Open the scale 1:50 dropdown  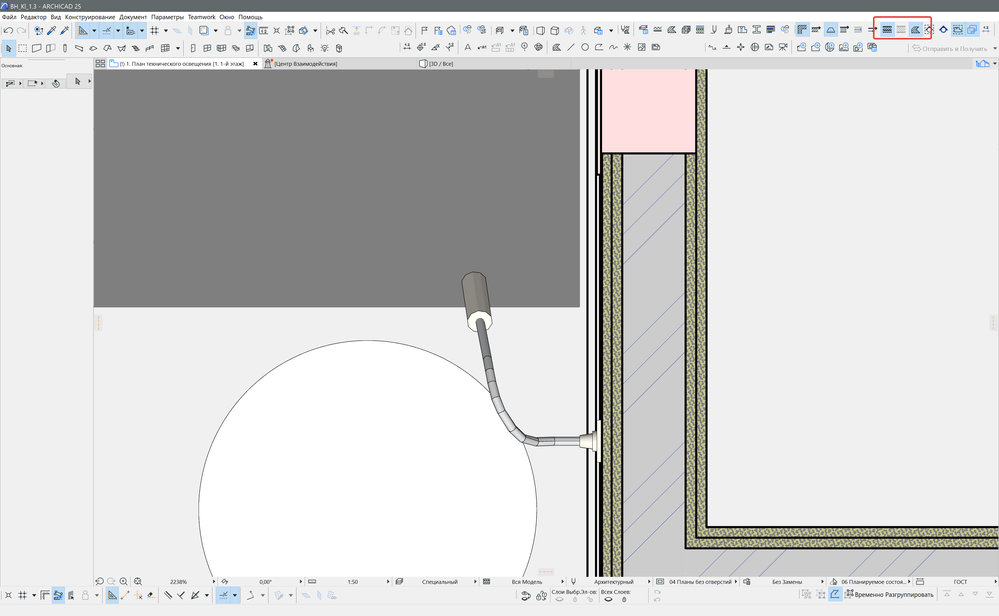(353, 581)
